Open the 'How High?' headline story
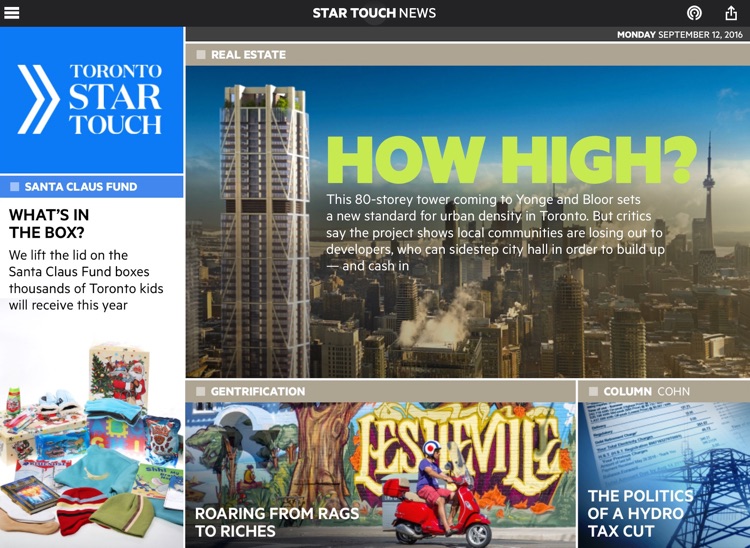This screenshot has height=548, width=750. (x=510, y=160)
